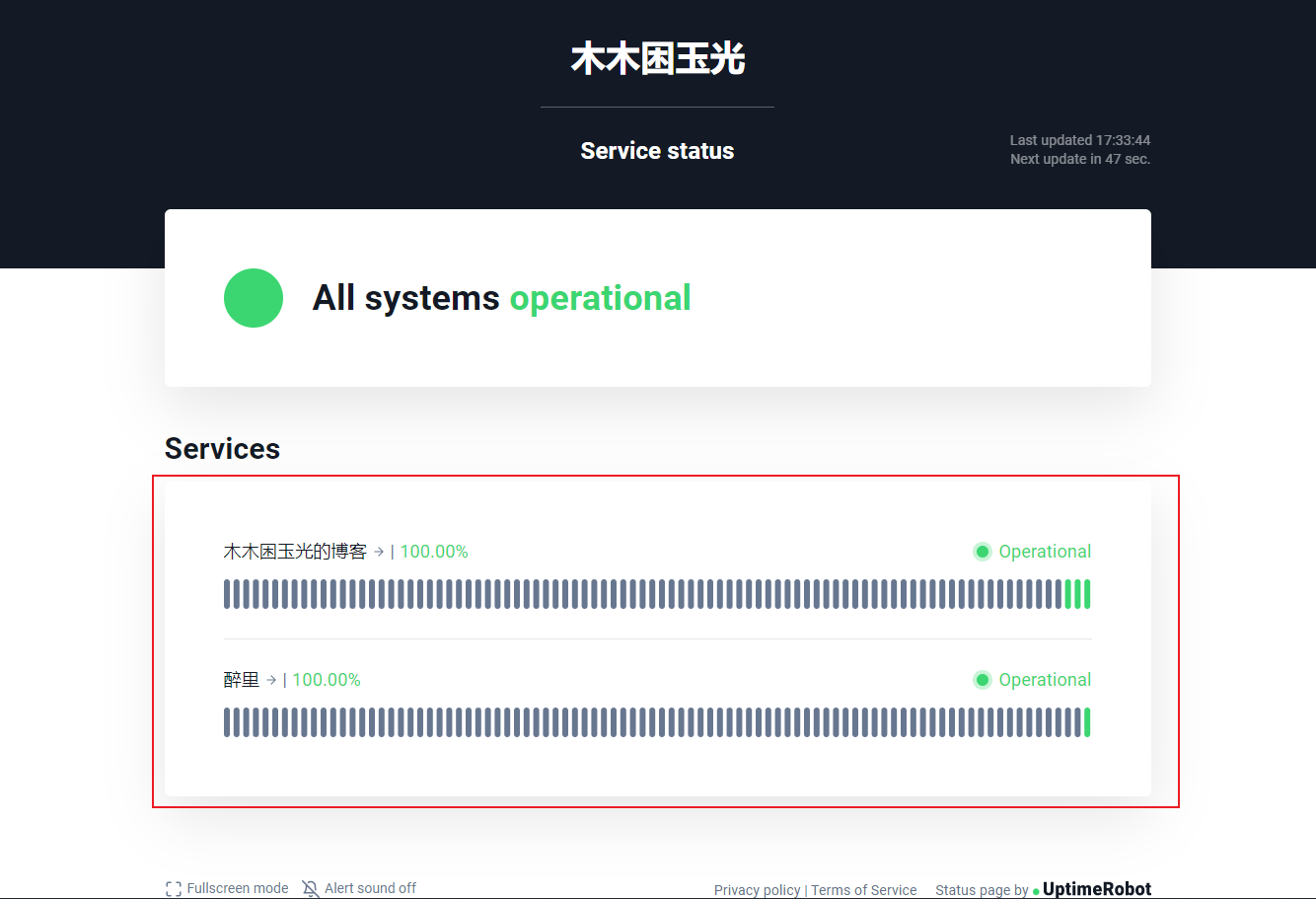
Task: Click green Operational dot for 醉里
Action: click(x=983, y=680)
